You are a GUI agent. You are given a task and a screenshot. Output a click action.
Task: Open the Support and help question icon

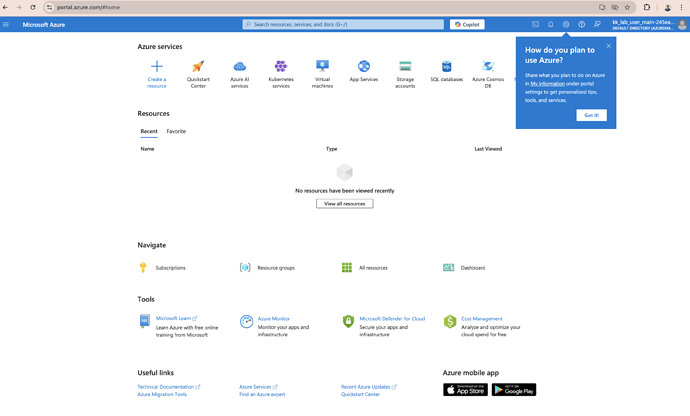(581, 25)
